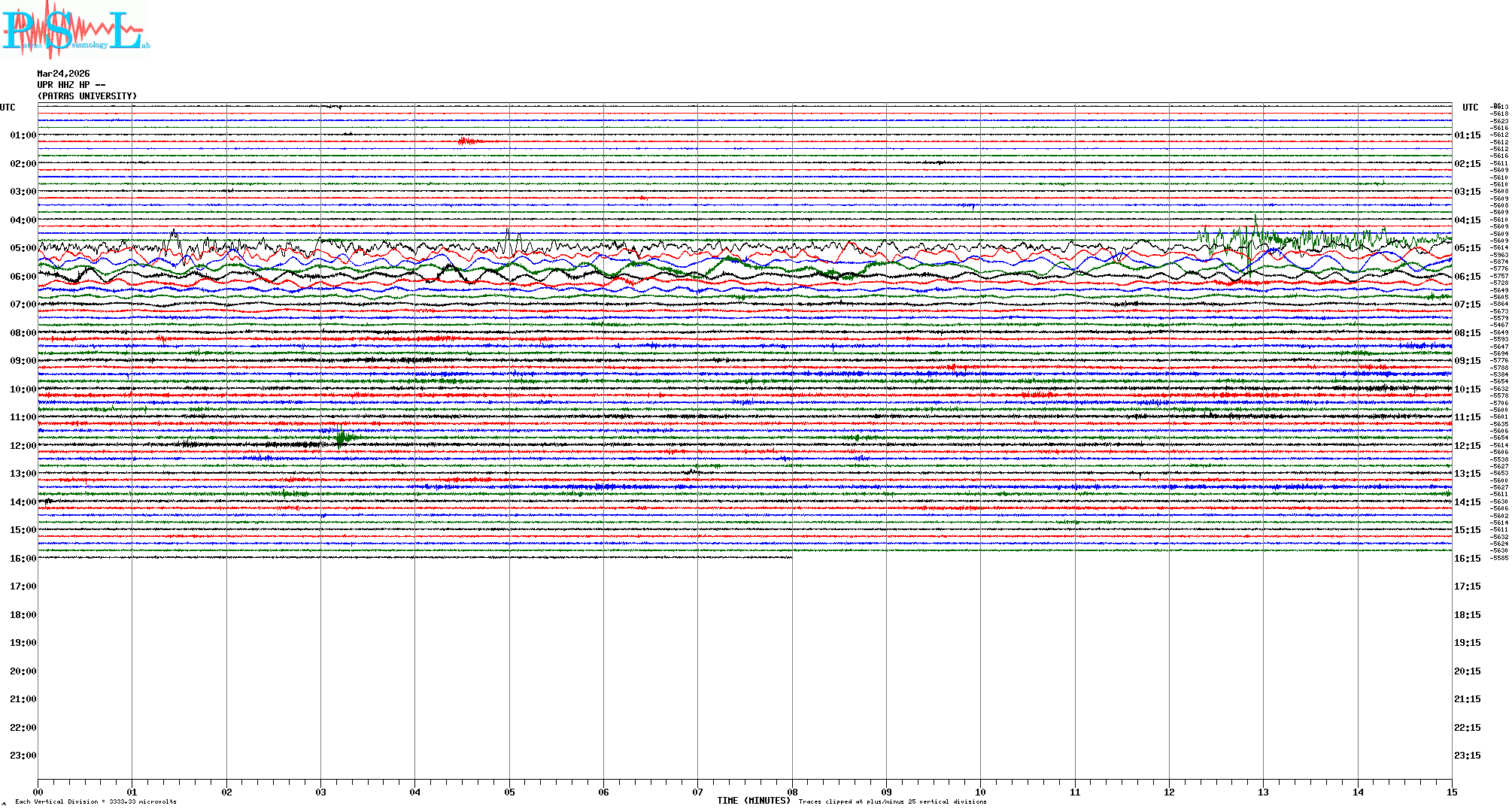Click the right UTC axis header
This screenshot has width=1512, height=812.
coord(1470,108)
